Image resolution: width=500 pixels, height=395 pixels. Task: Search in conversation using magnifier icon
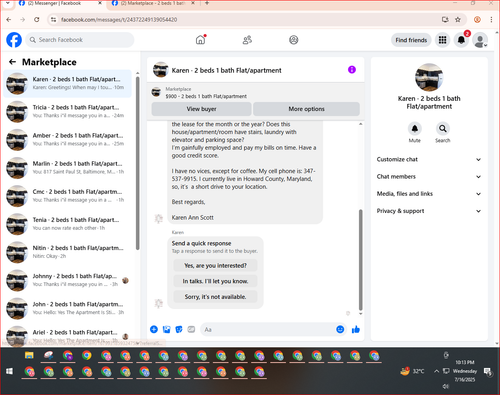(442, 128)
